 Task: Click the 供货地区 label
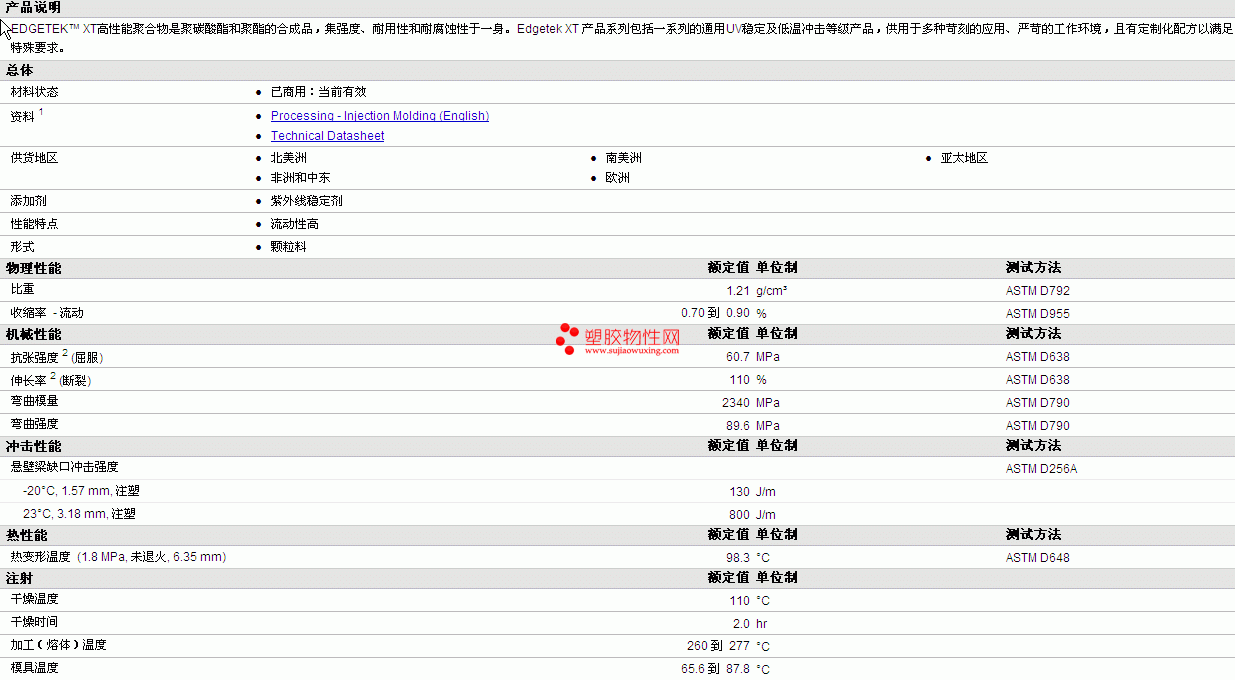[x=35, y=158]
